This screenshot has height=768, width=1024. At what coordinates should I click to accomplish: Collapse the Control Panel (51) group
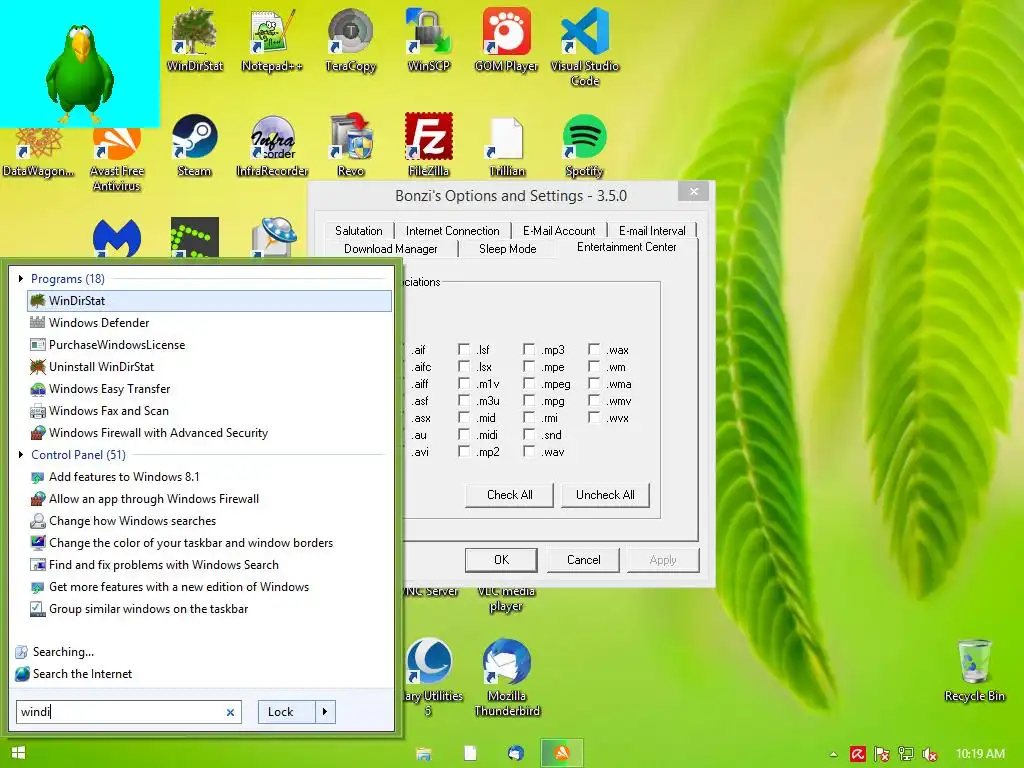tap(21, 455)
